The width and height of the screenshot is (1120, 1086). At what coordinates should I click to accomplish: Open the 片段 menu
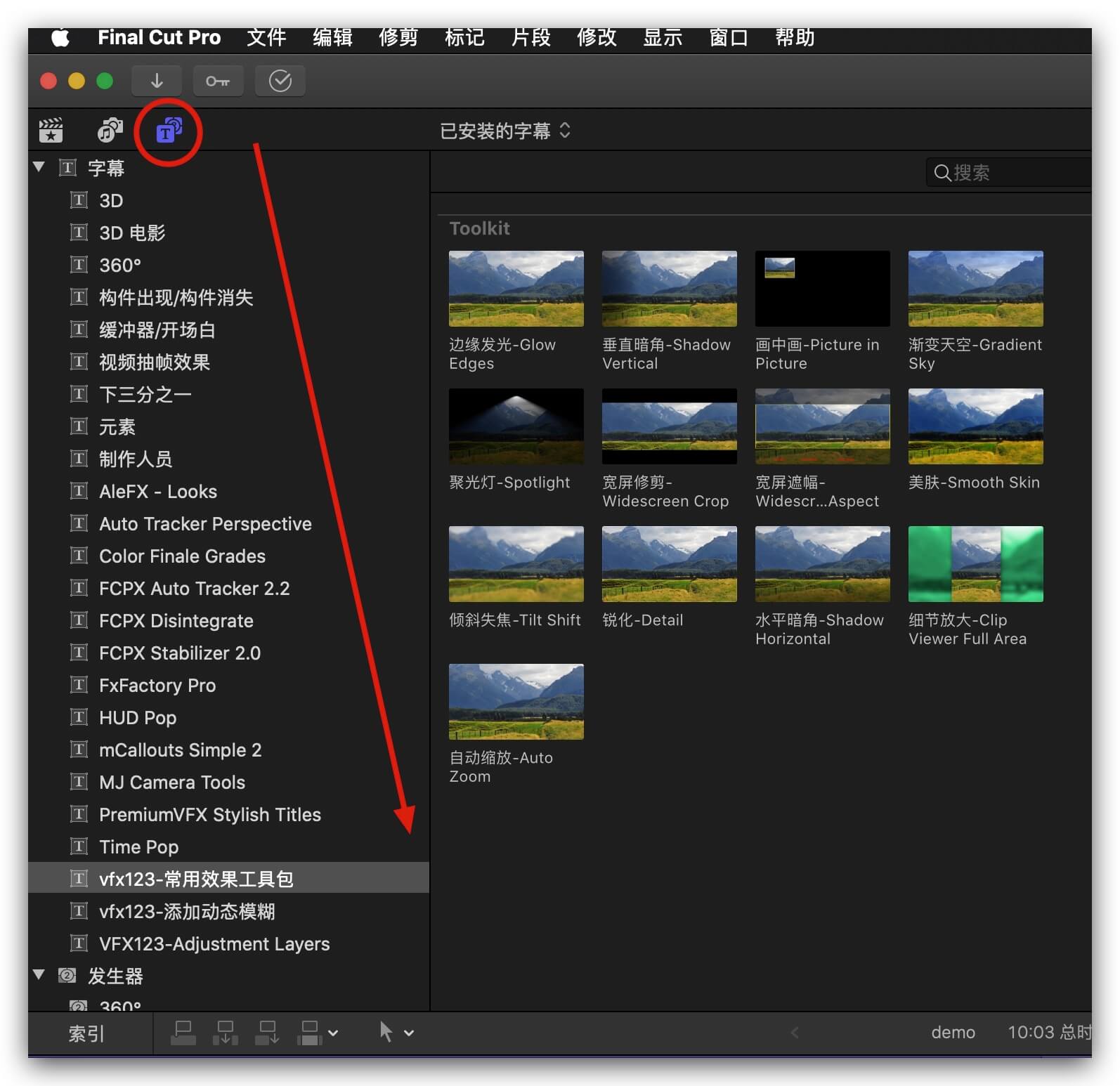531,37
